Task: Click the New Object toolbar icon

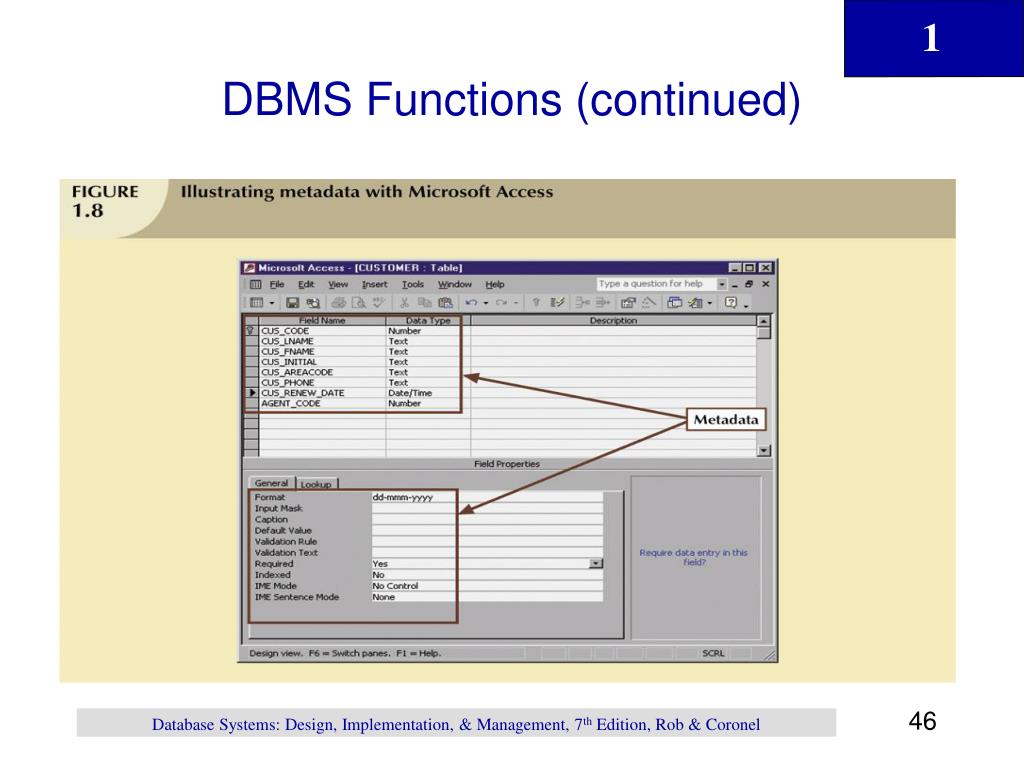Action: coord(696,303)
